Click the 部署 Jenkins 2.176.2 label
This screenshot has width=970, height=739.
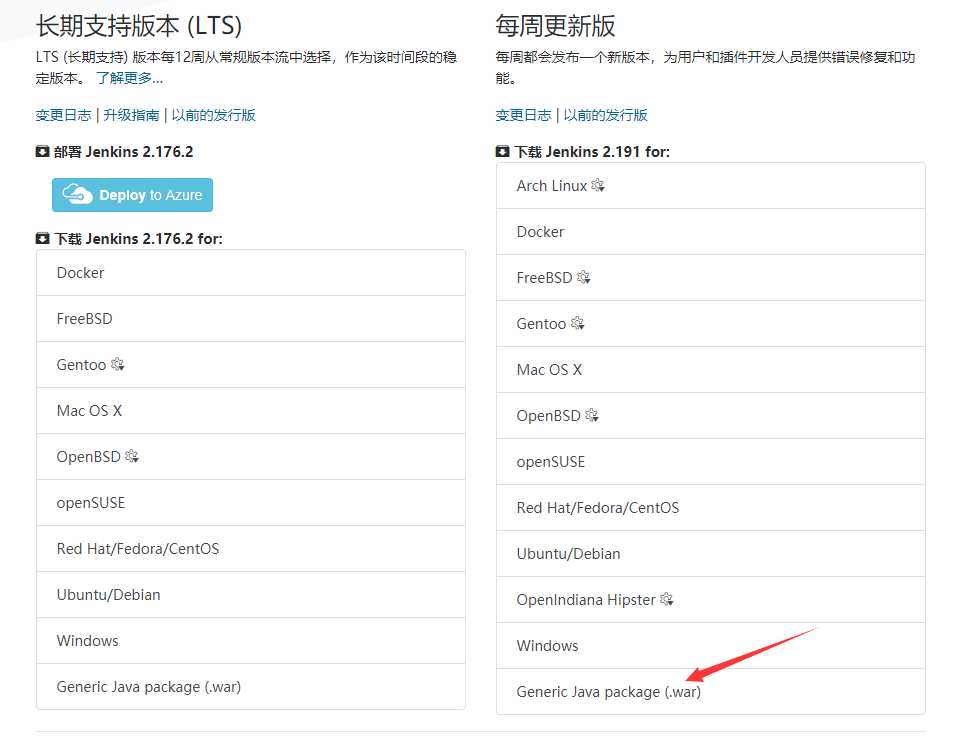(123, 152)
